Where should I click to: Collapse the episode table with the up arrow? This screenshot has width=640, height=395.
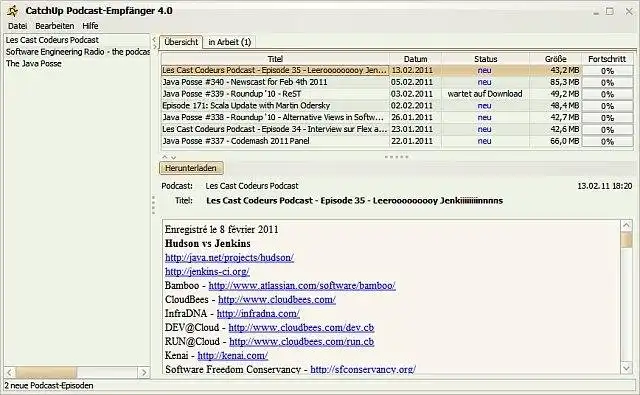(x=165, y=157)
